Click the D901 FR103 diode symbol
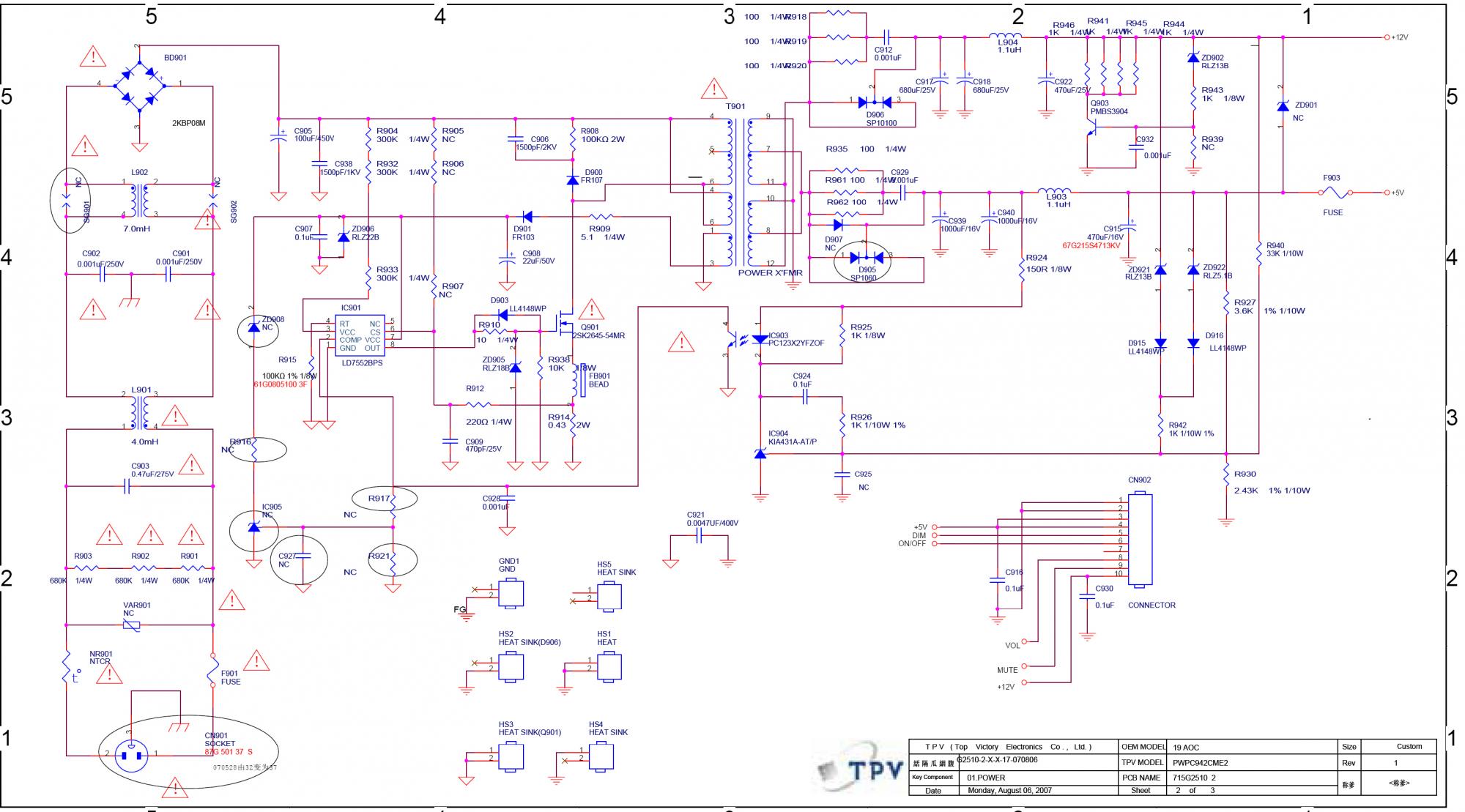This screenshot has width=1465, height=812. (526, 217)
